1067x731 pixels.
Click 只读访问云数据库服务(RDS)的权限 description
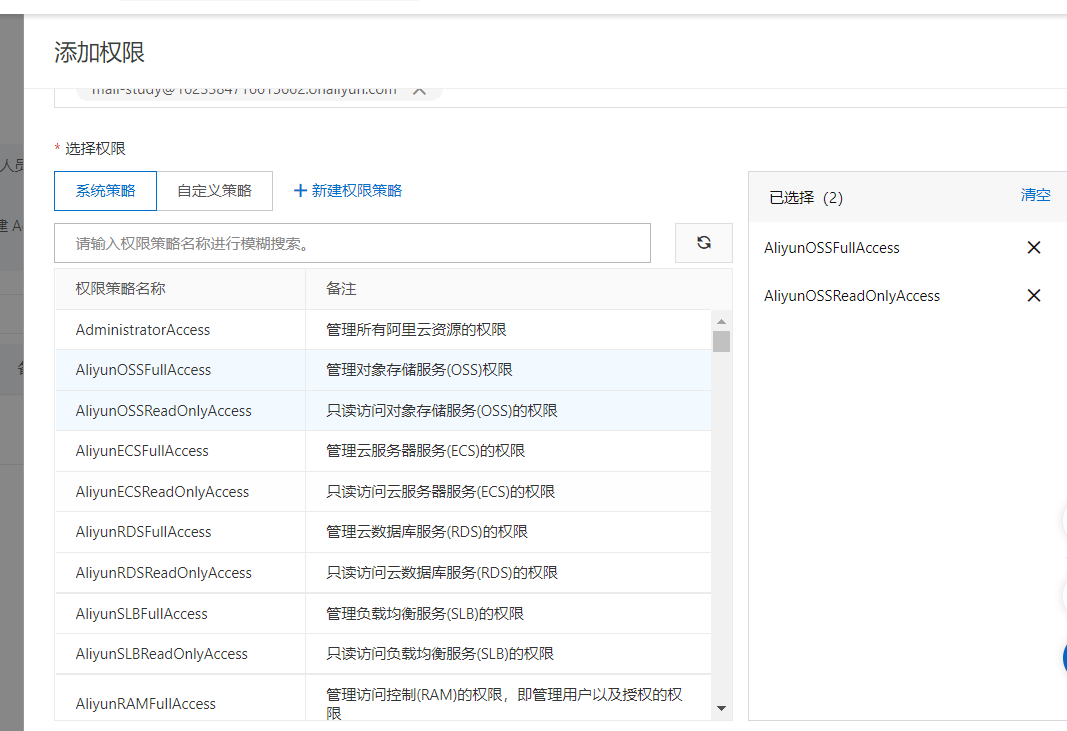click(x=442, y=572)
